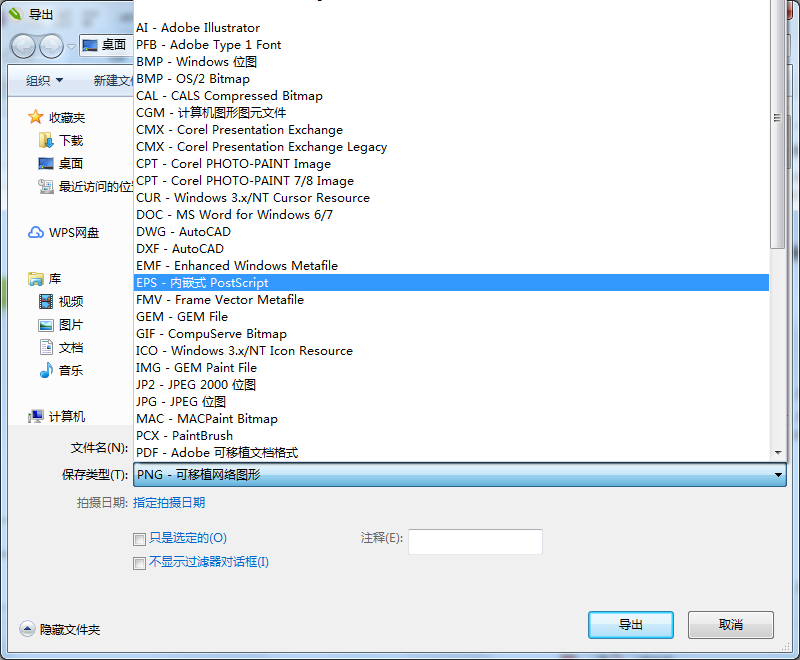The height and width of the screenshot is (660, 800).
Task: Collapse folders with 隐藏文件夹 arrow
Action: point(27,629)
